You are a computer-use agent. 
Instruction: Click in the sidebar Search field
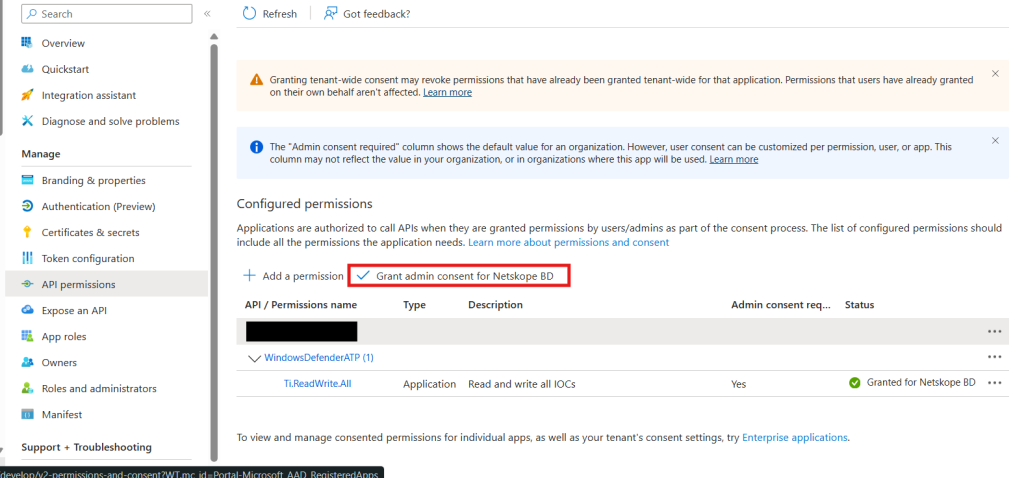(x=107, y=14)
